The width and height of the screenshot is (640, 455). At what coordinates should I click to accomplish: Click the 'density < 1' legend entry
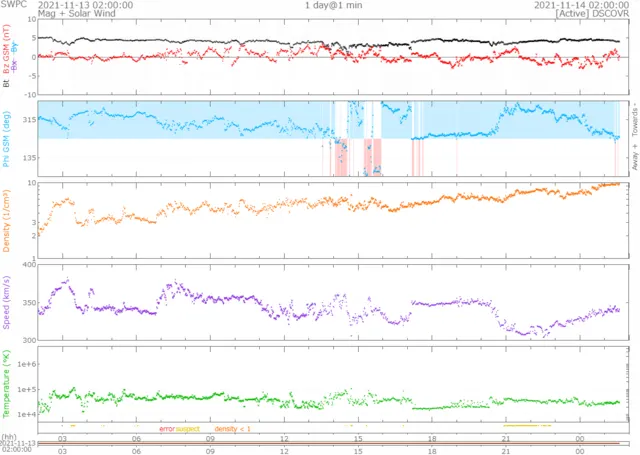[233, 428]
